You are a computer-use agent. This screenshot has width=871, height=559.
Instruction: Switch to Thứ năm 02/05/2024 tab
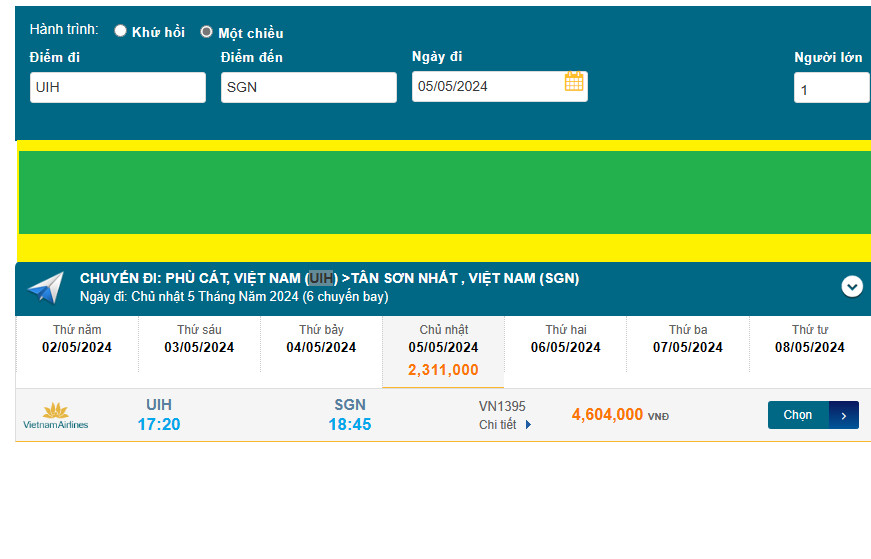(x=77, y=339)
